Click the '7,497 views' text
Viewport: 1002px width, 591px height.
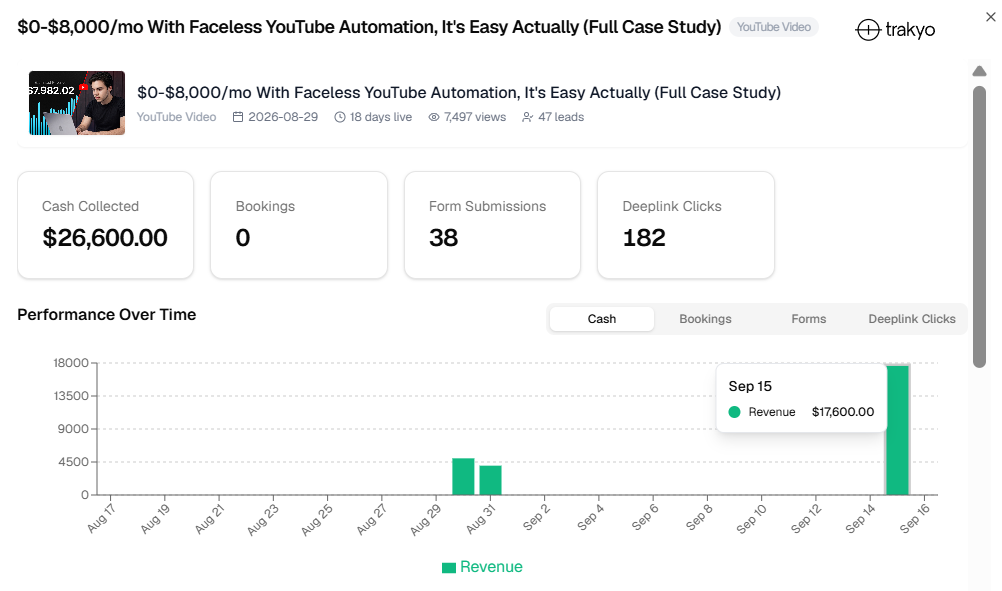click(x=475, y=117)
